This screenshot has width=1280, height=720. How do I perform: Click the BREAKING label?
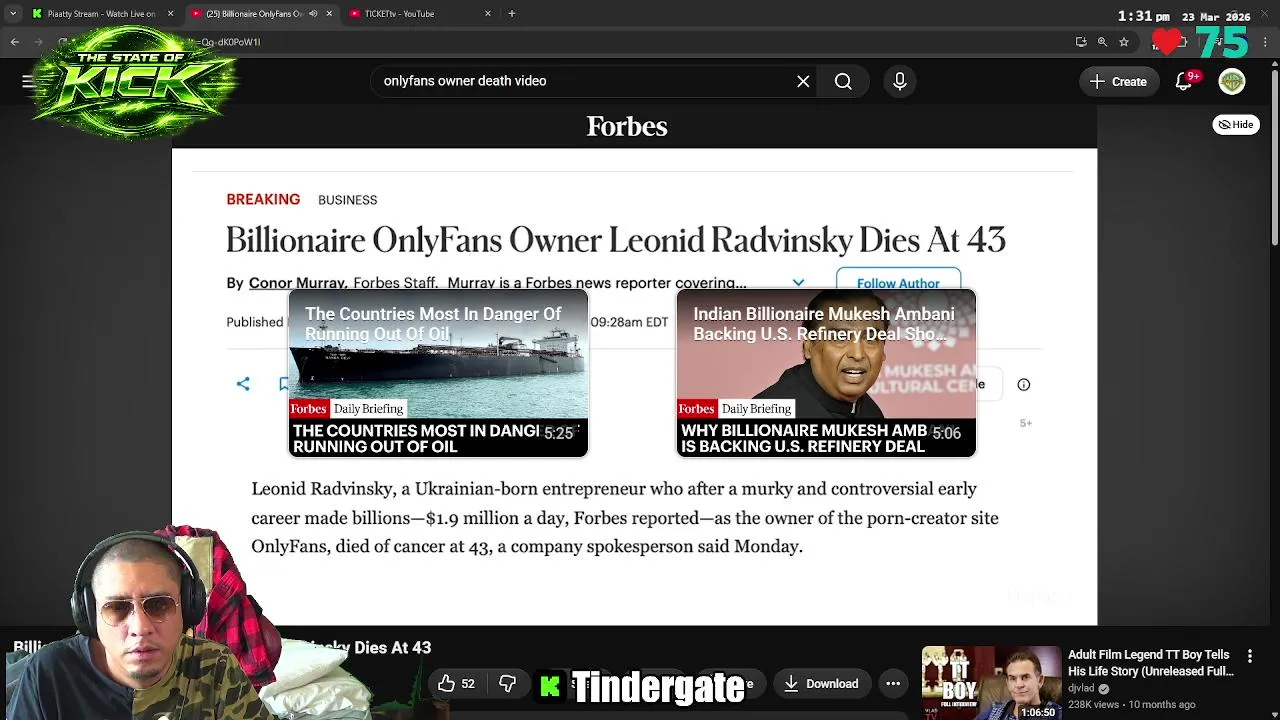(x=263, y=199)
